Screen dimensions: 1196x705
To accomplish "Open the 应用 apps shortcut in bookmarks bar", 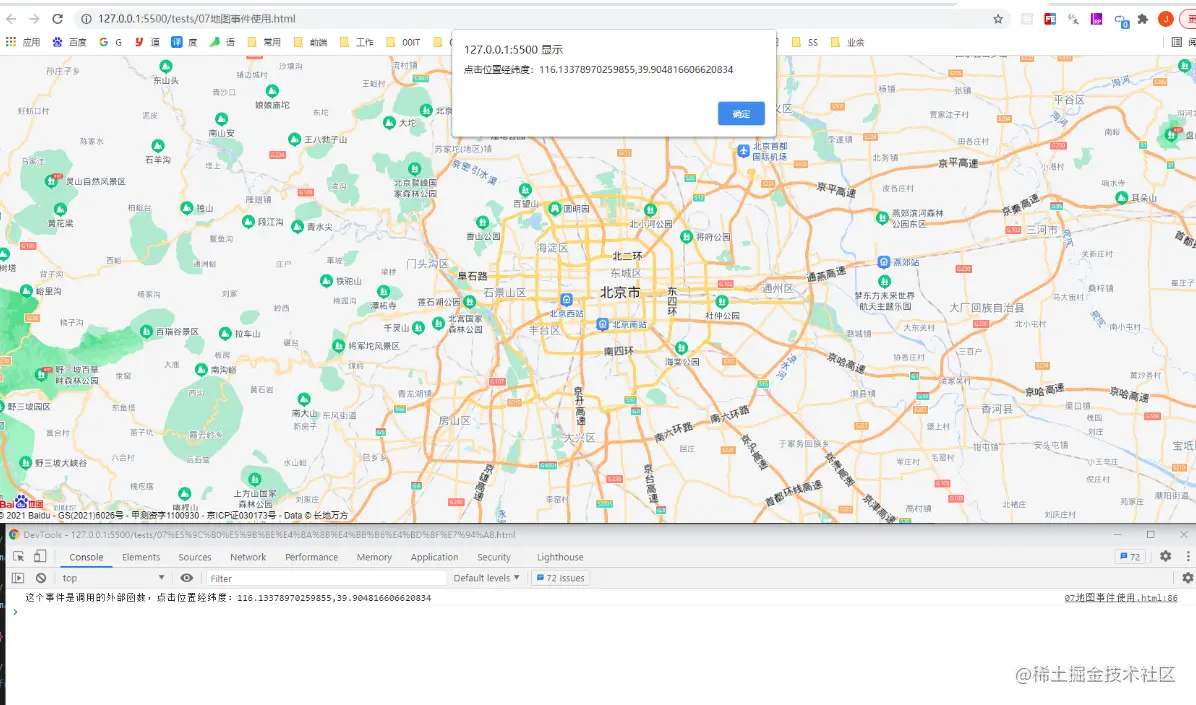I will tap(23, 42).
